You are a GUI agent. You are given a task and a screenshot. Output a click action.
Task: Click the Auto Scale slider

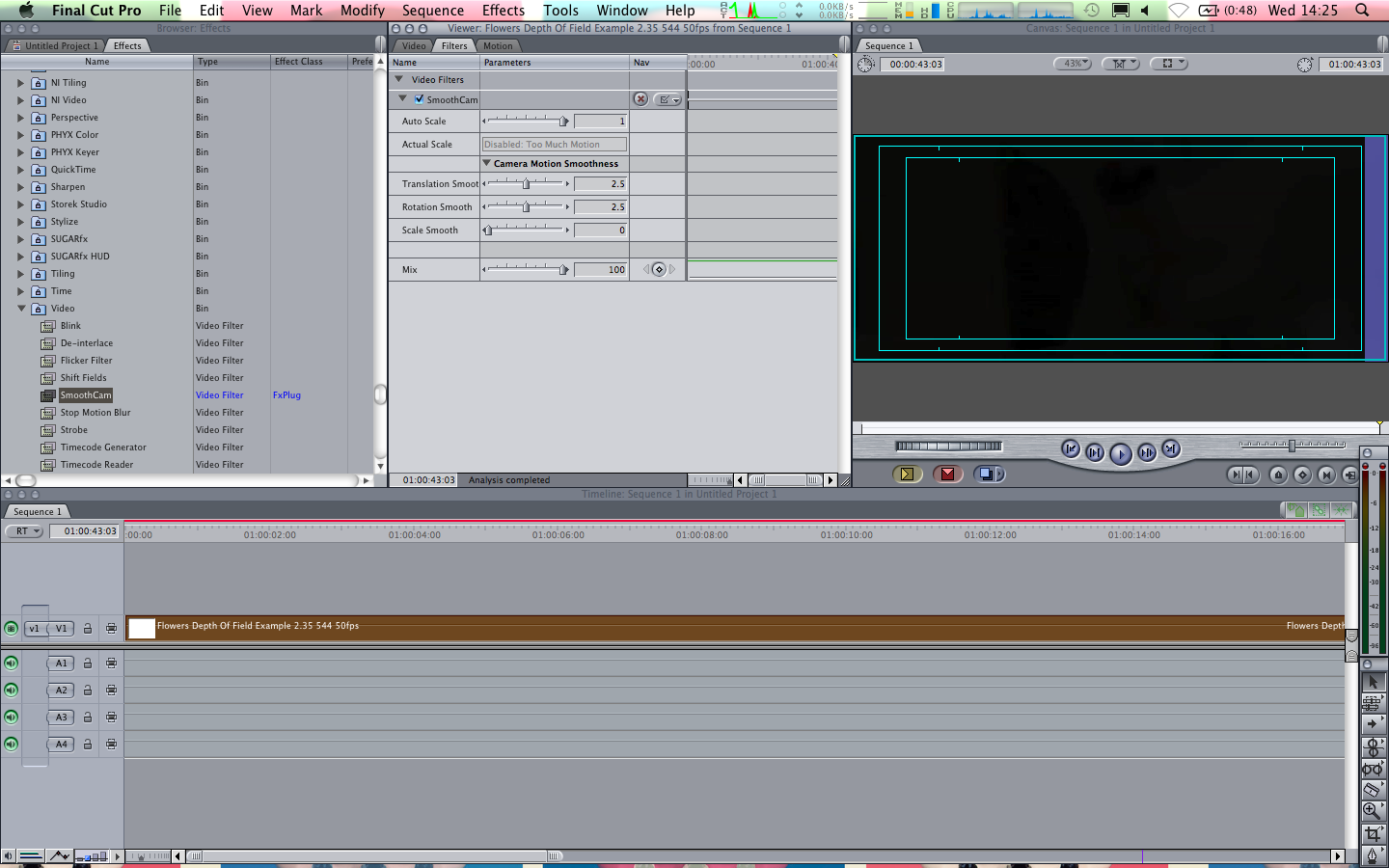pos(527,121)
